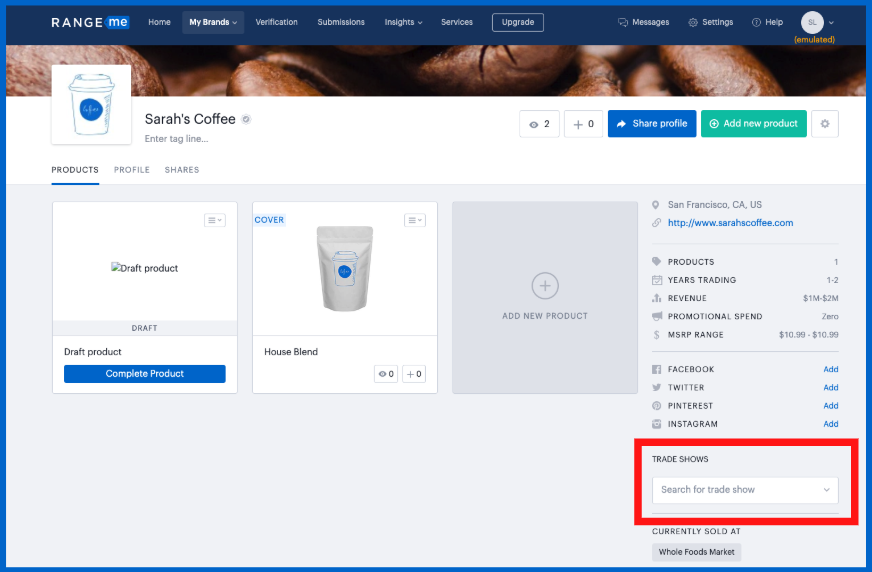Click the Upgrade button

(518, 22)
